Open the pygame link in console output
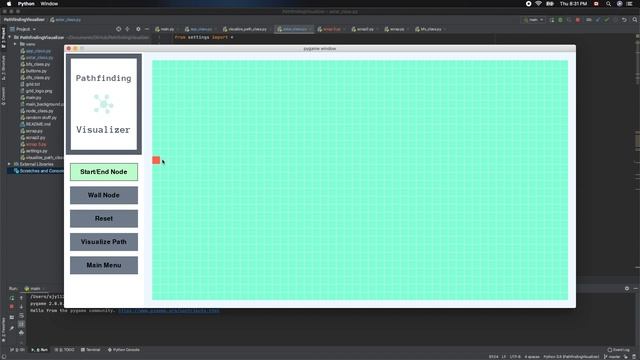This screenshot has width=640, height=360. click(x=169, y=311)
